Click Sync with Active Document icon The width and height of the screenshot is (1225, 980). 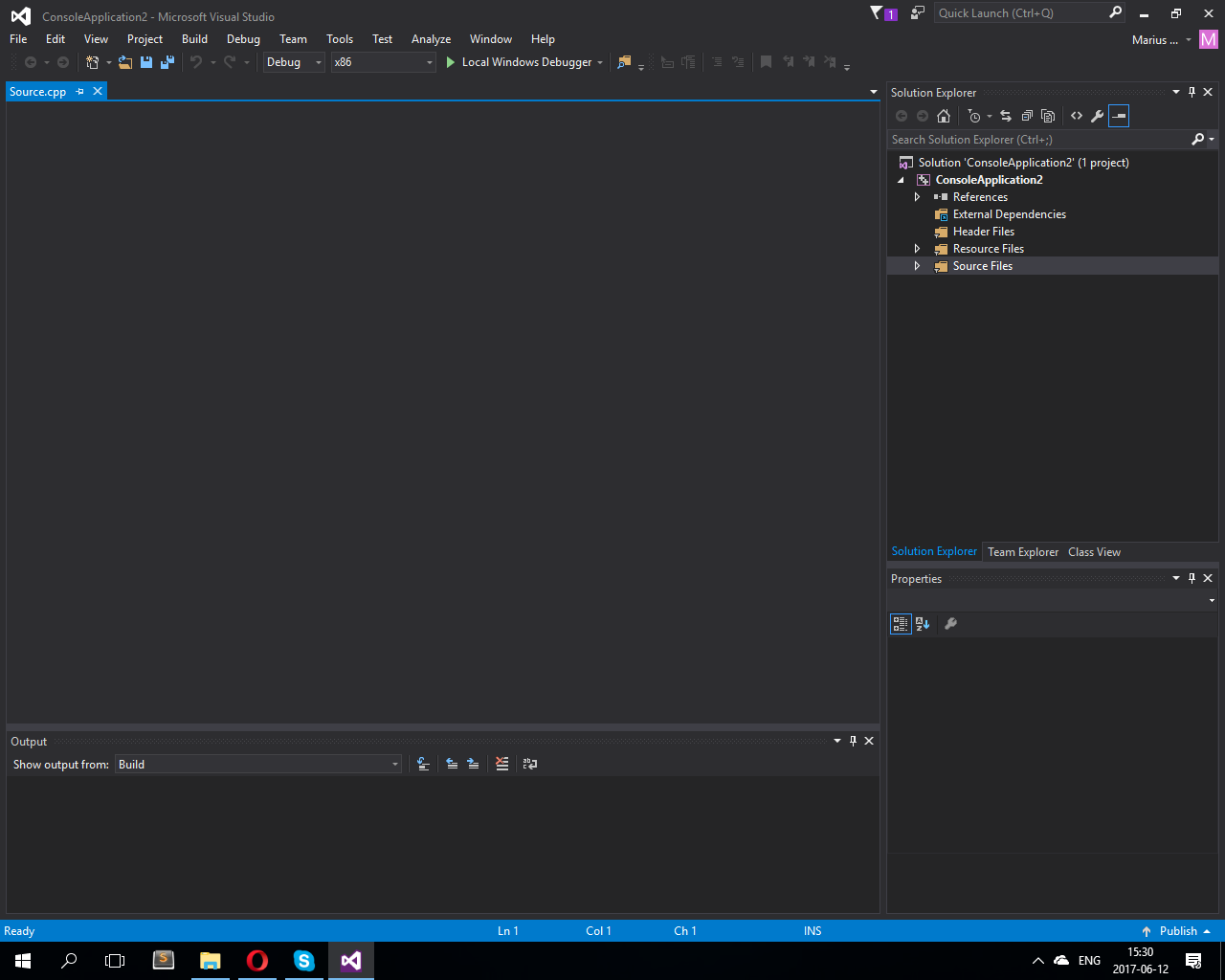(x=1006, y=116)
